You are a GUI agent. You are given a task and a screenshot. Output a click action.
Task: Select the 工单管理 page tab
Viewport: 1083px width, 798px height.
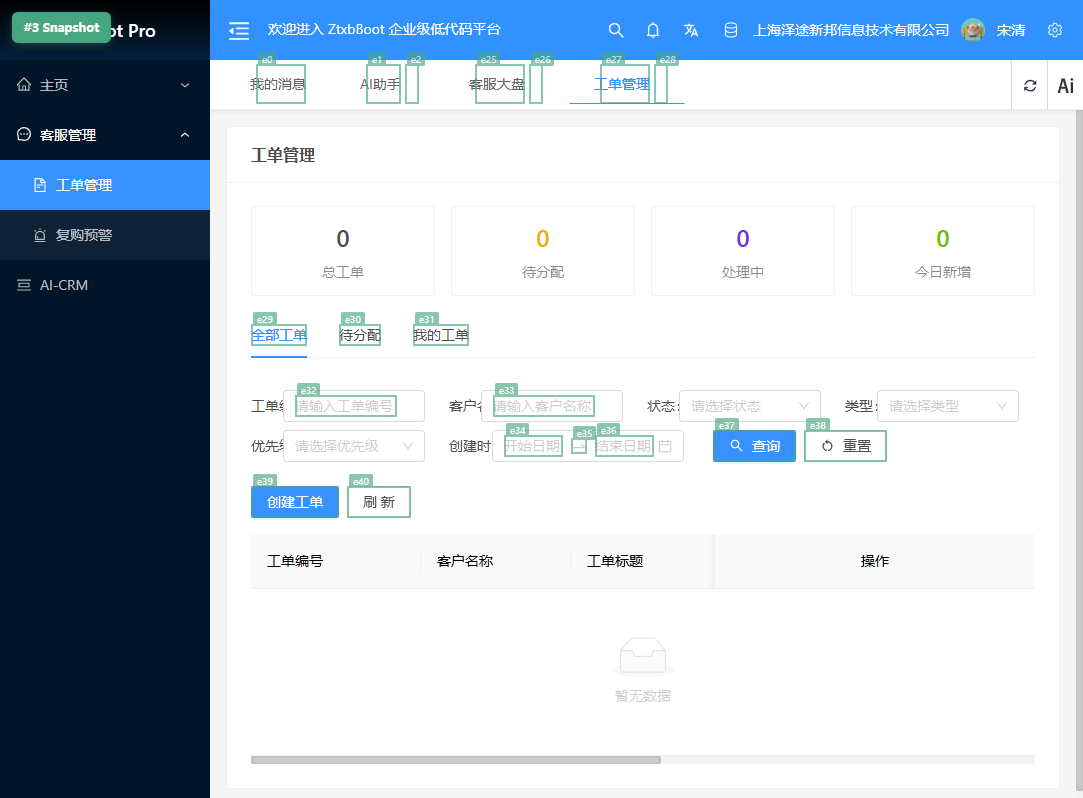click(x=622, y=84)
